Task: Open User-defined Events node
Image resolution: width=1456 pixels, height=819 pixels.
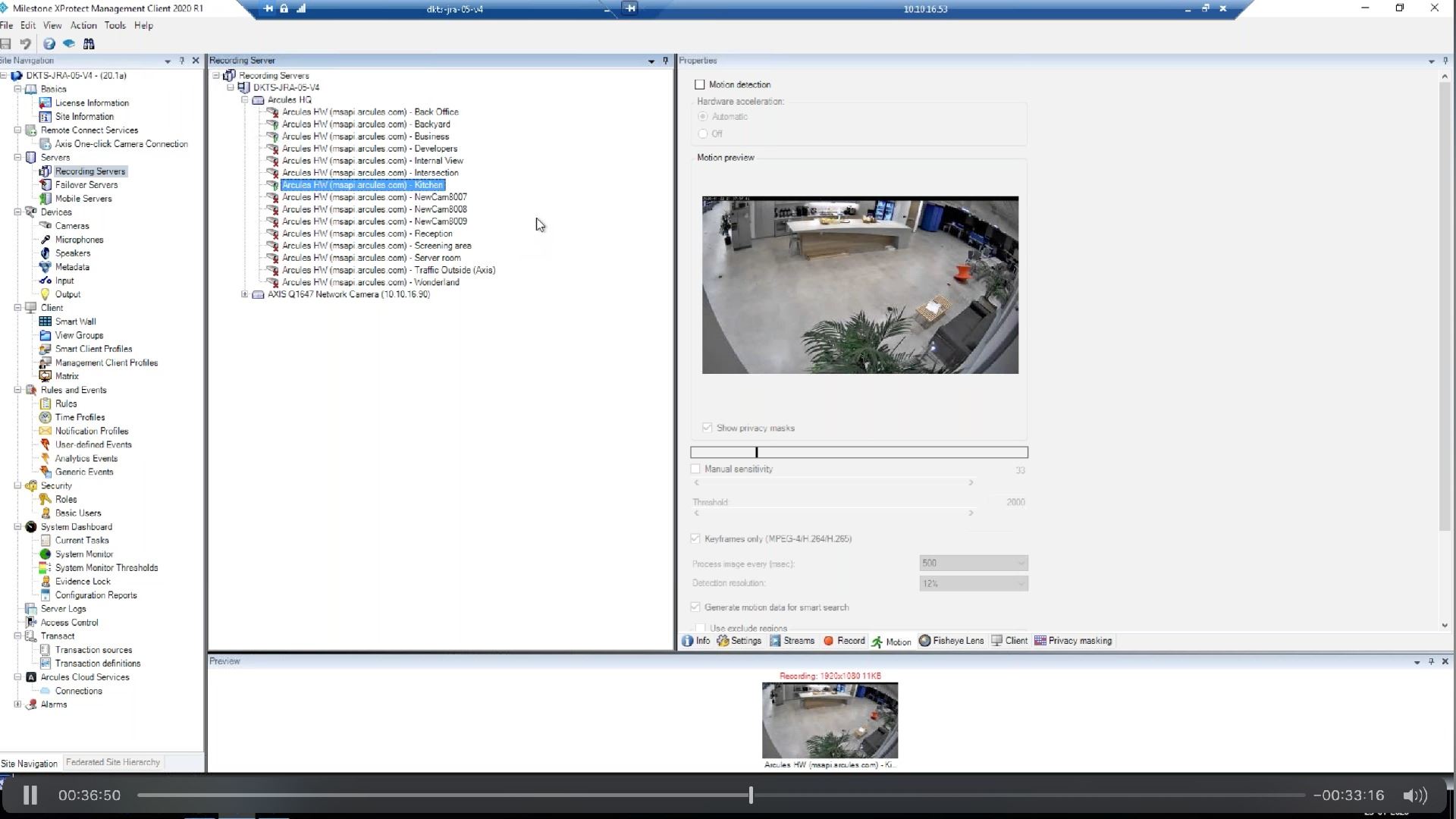Action: pos(93,445)
